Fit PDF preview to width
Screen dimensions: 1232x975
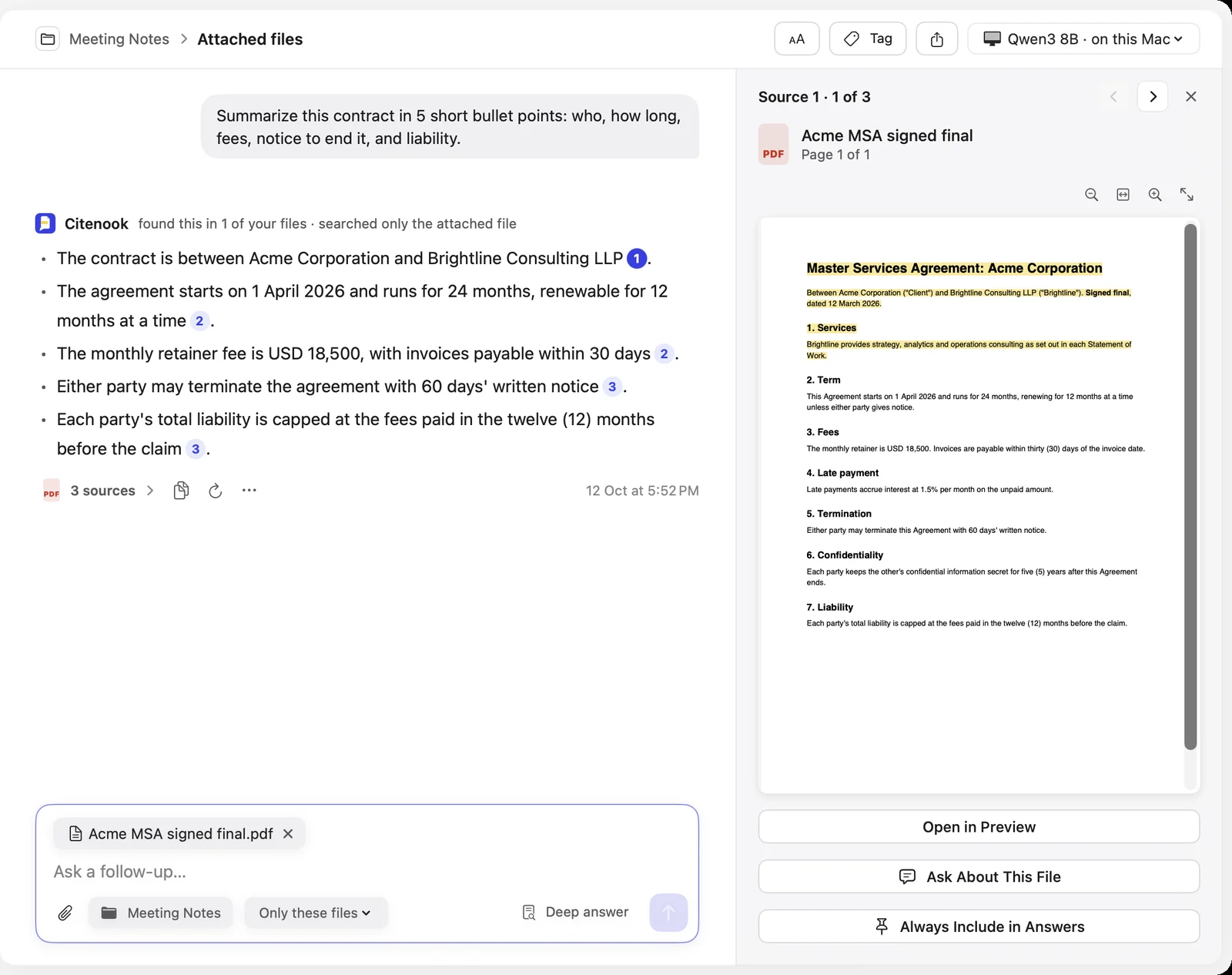click(x=1123, y=195)
